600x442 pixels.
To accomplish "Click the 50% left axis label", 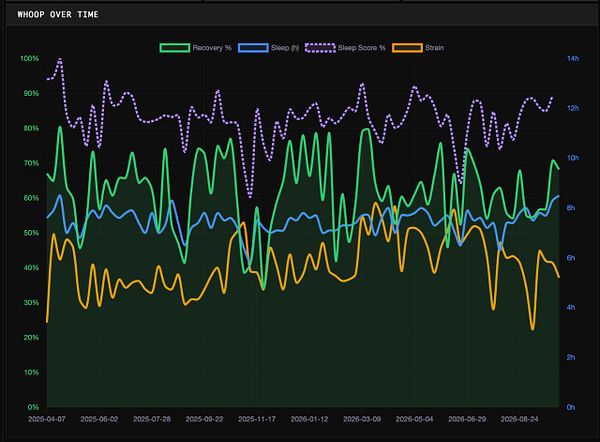I will click(x=31, y=233).
